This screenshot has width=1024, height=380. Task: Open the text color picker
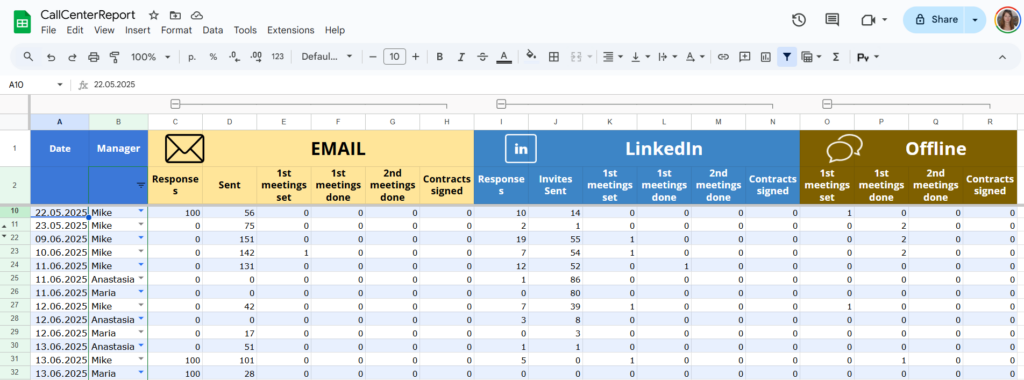(x=504, y=57)
